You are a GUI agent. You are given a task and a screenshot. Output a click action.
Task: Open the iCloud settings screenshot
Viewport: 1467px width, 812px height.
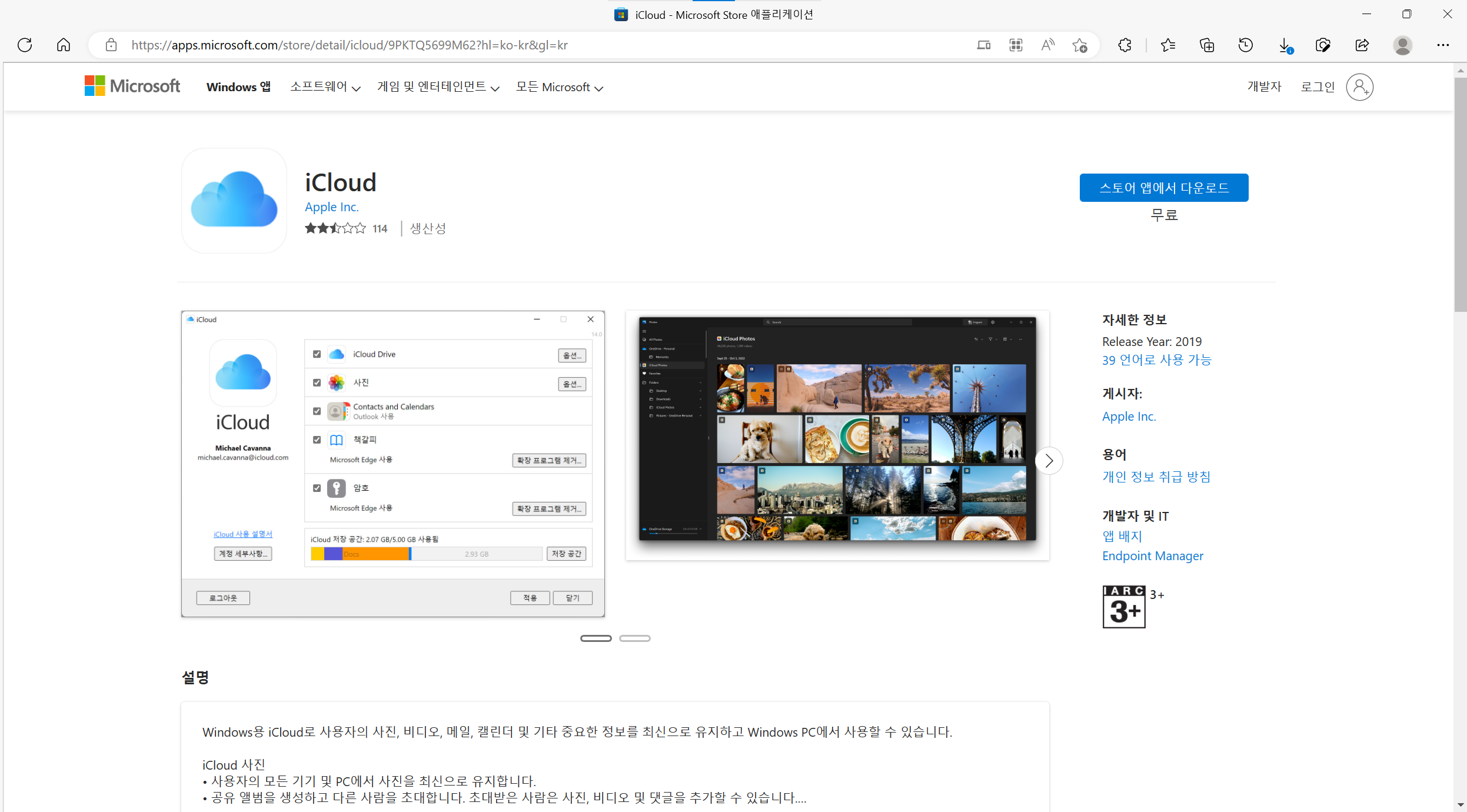(393, 464)
